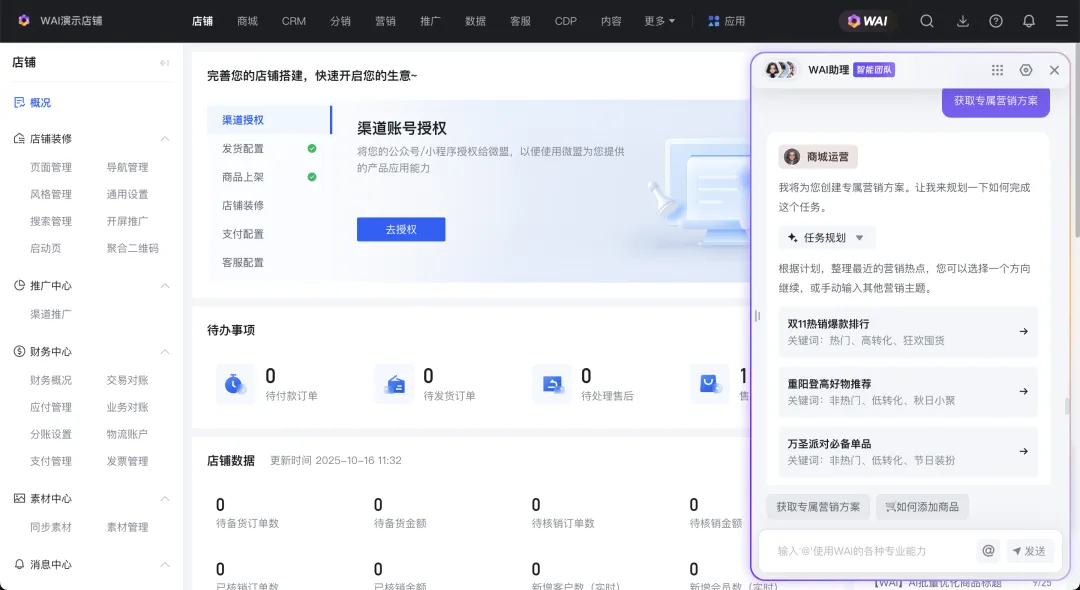Click the WAI chat message input field

(x=870, y=550)
